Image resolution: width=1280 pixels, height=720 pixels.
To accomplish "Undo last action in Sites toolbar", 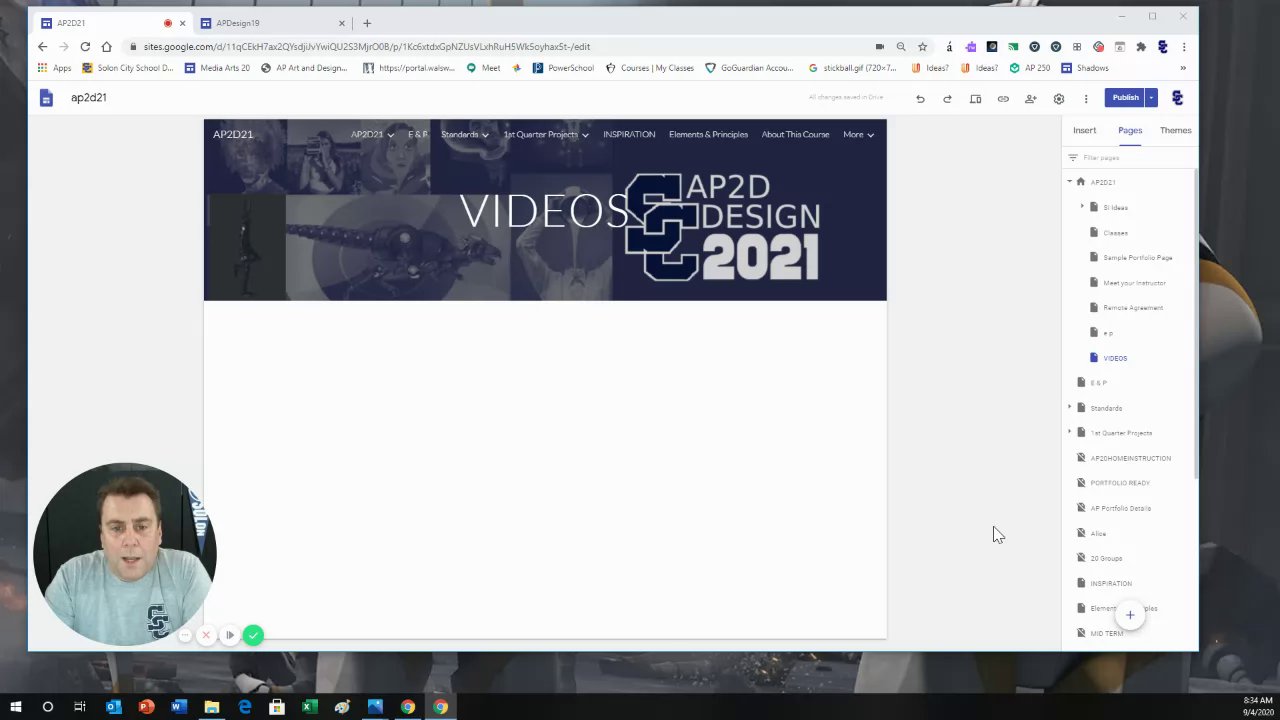I will [x=920, y=98].
